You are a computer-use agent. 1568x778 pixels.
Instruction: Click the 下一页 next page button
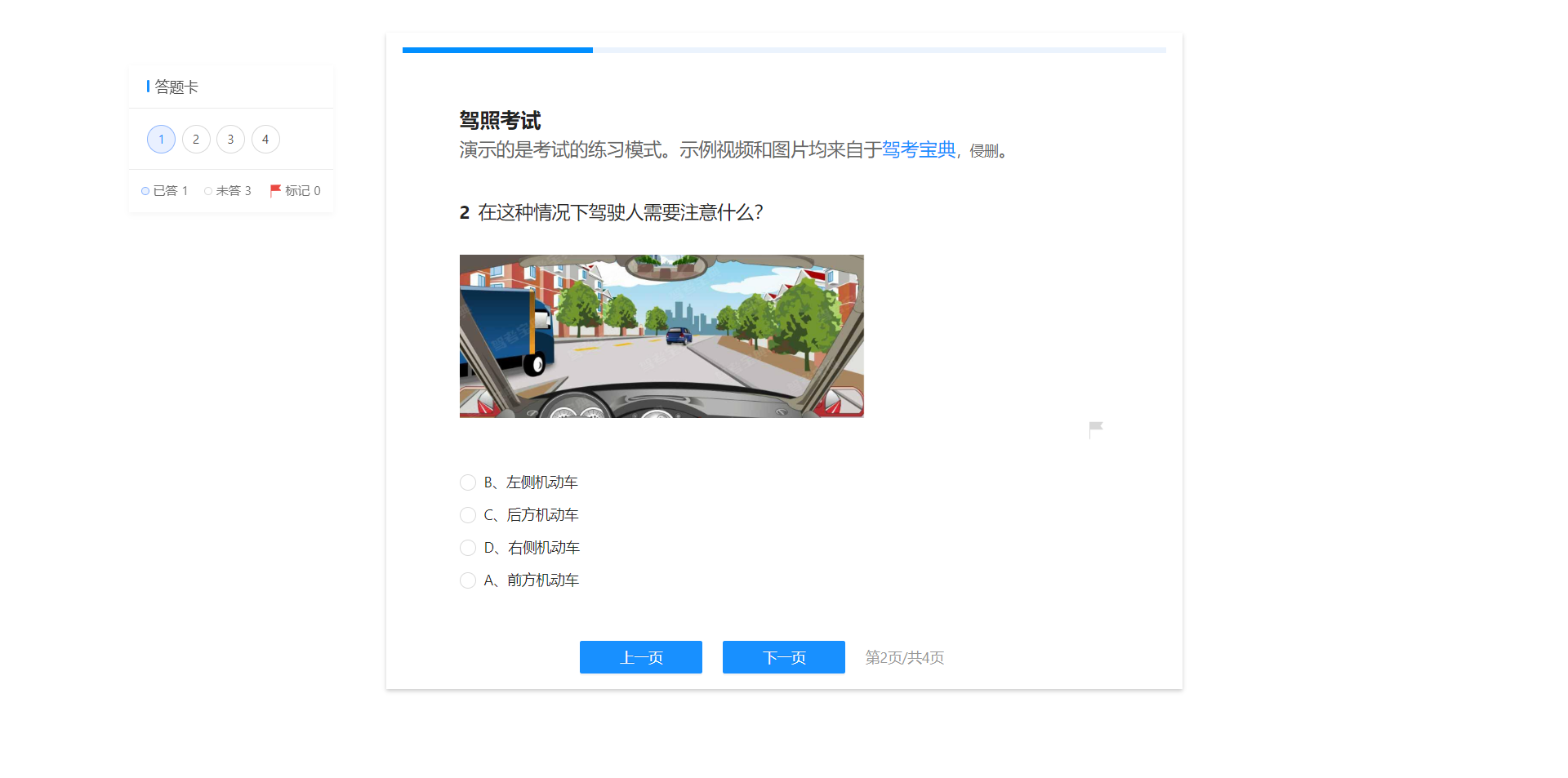click(x=784, y=657)
